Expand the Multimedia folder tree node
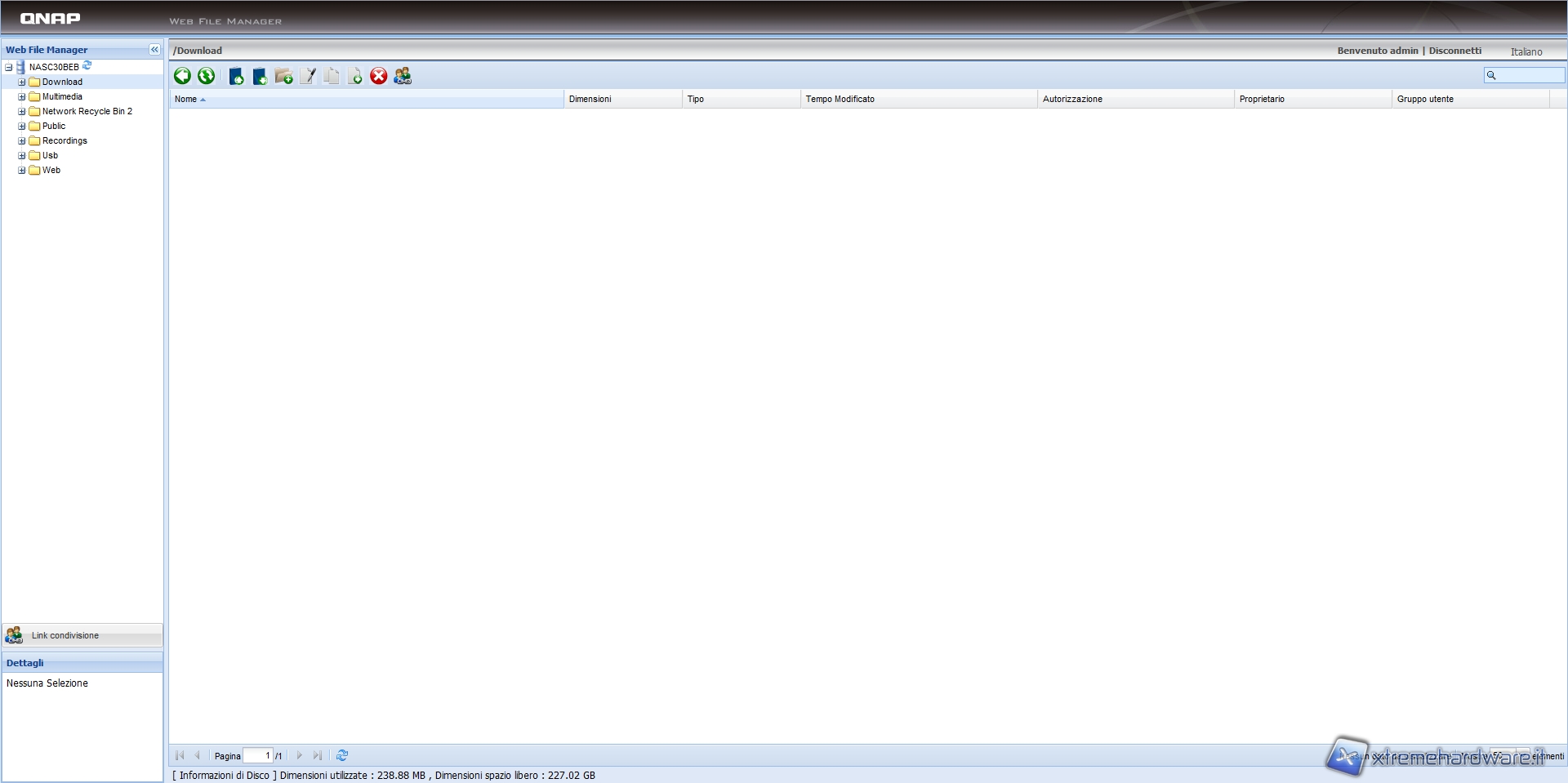This screenshot has width=1568, height=783. [22, 97]
